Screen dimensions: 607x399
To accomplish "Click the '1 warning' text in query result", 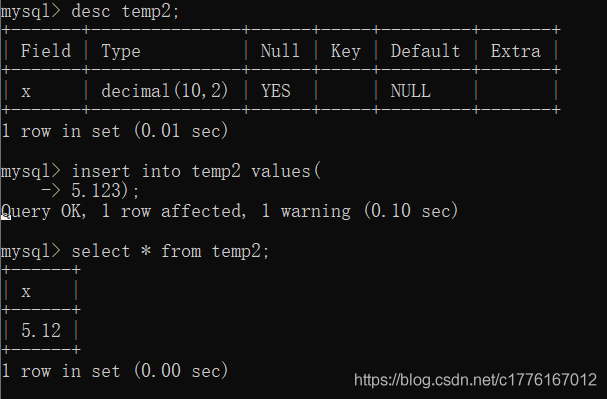I will (306, 211).
